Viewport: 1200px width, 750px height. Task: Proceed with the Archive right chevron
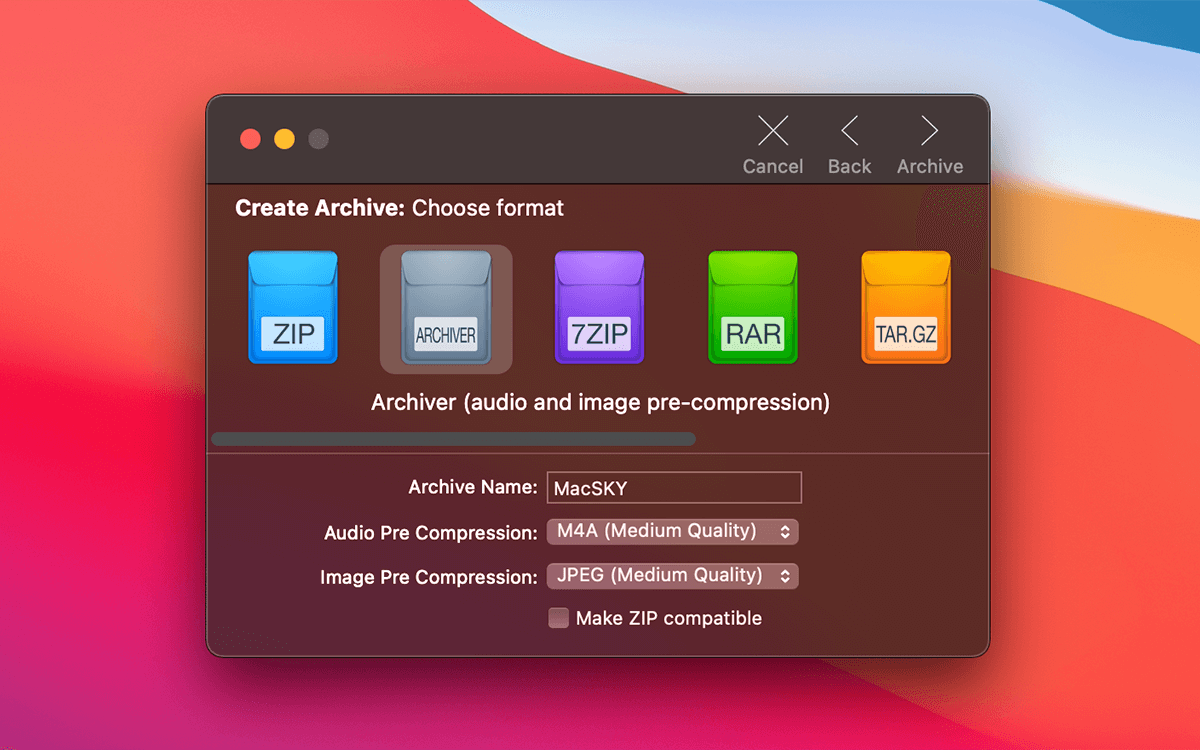click(x=930, y=131)
